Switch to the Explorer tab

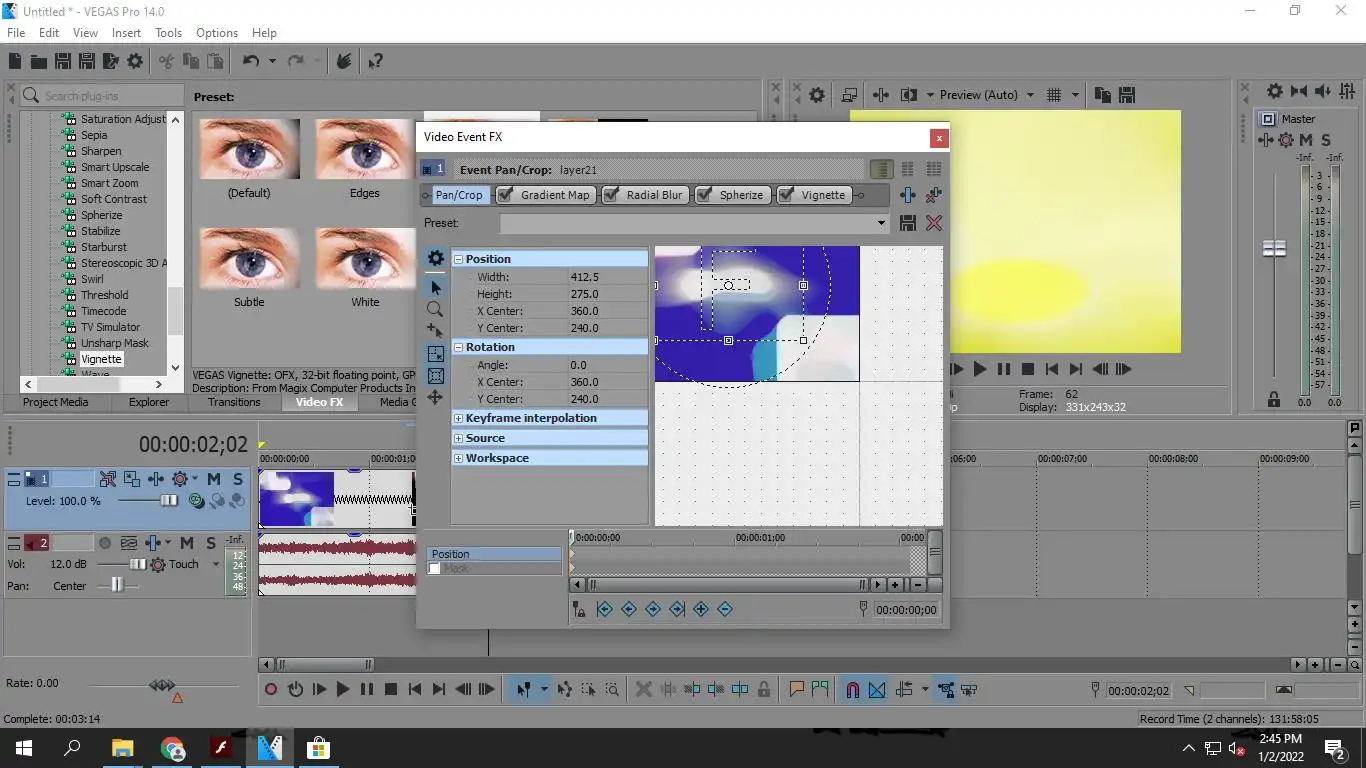pos(149,402)
